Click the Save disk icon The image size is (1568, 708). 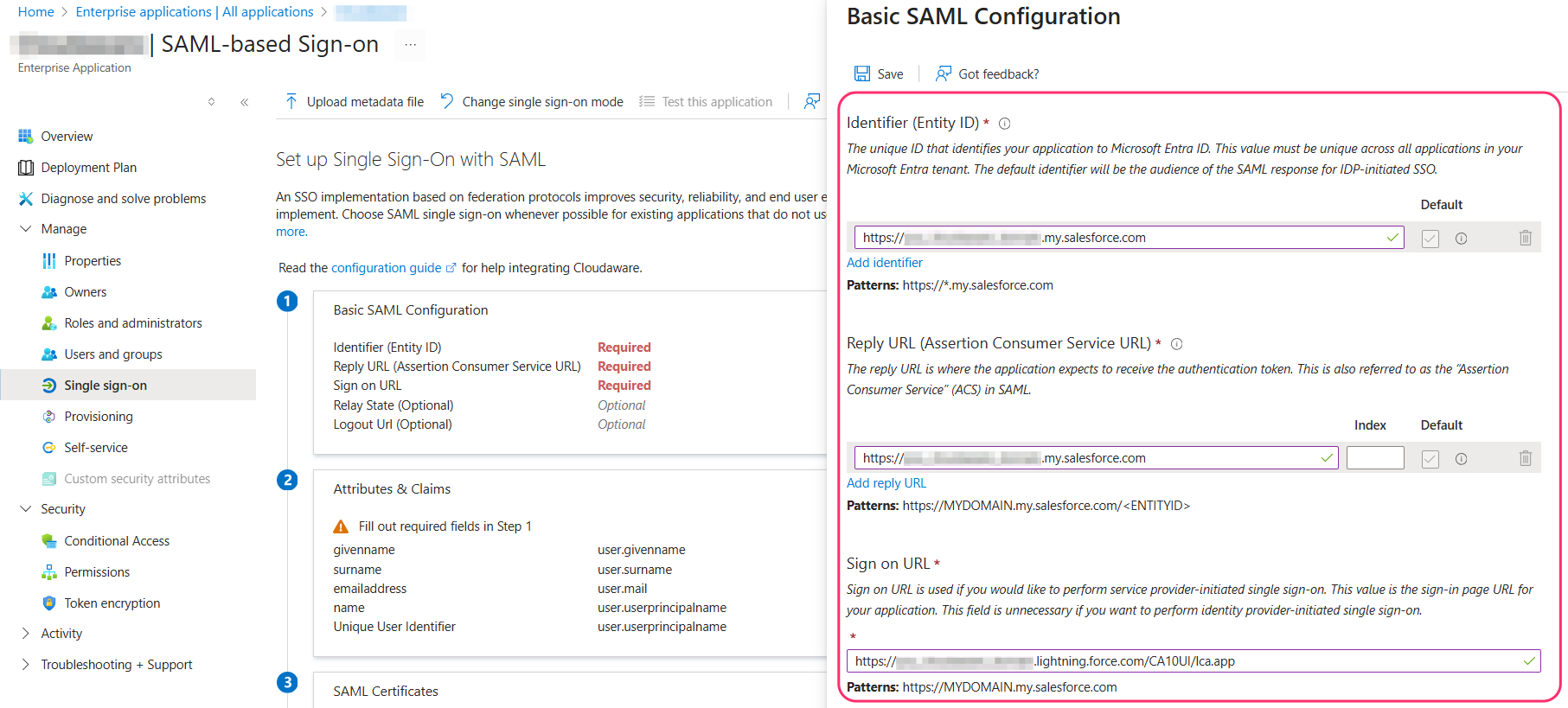coord(862,73)
